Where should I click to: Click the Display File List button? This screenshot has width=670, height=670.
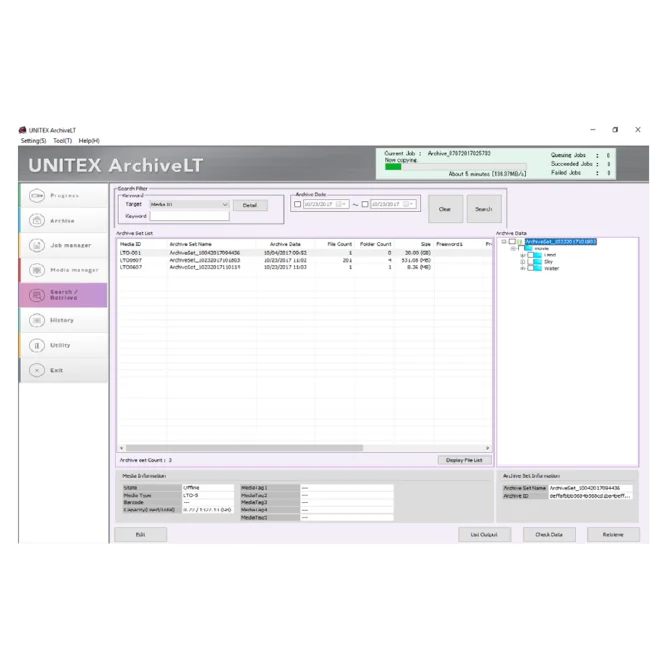(x=464, y=460)
